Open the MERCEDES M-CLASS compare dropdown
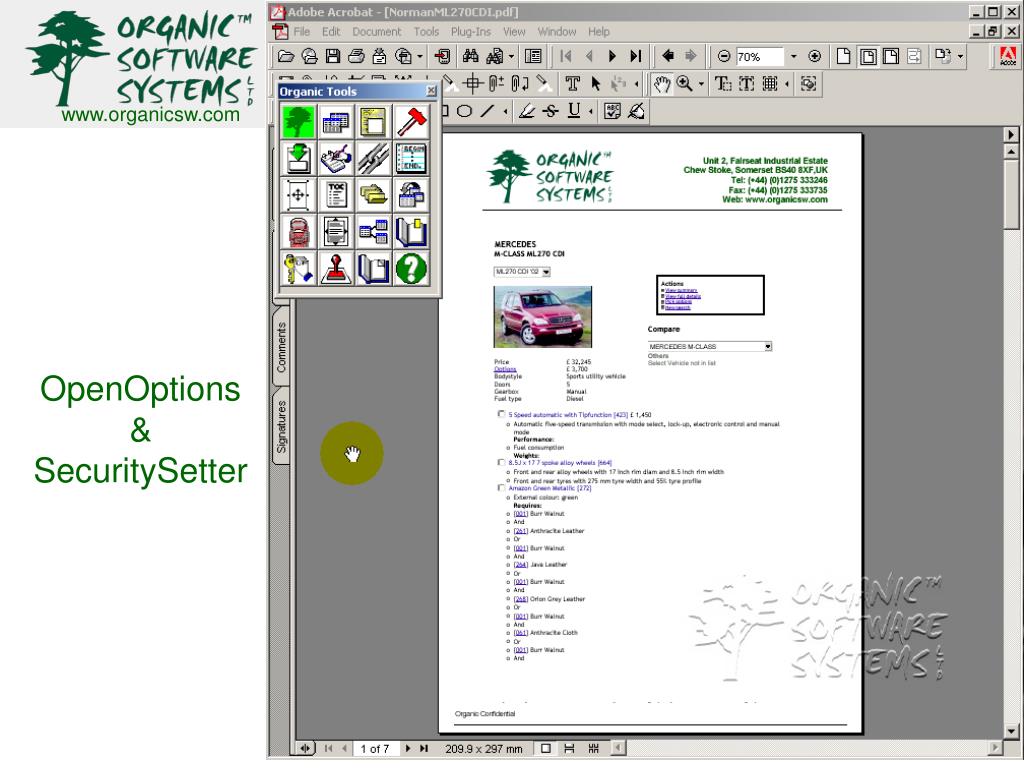 pyautogui.click(x=768, y=346)
